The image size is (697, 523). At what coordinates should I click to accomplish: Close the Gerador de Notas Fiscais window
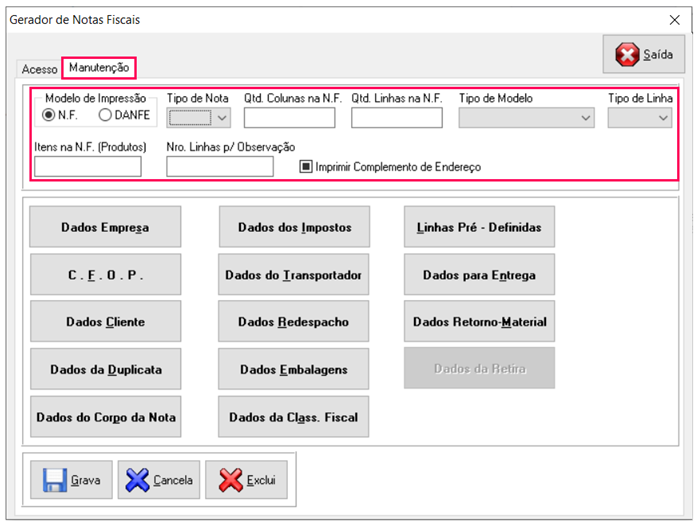pyautogui.click(x=672, y=19)
